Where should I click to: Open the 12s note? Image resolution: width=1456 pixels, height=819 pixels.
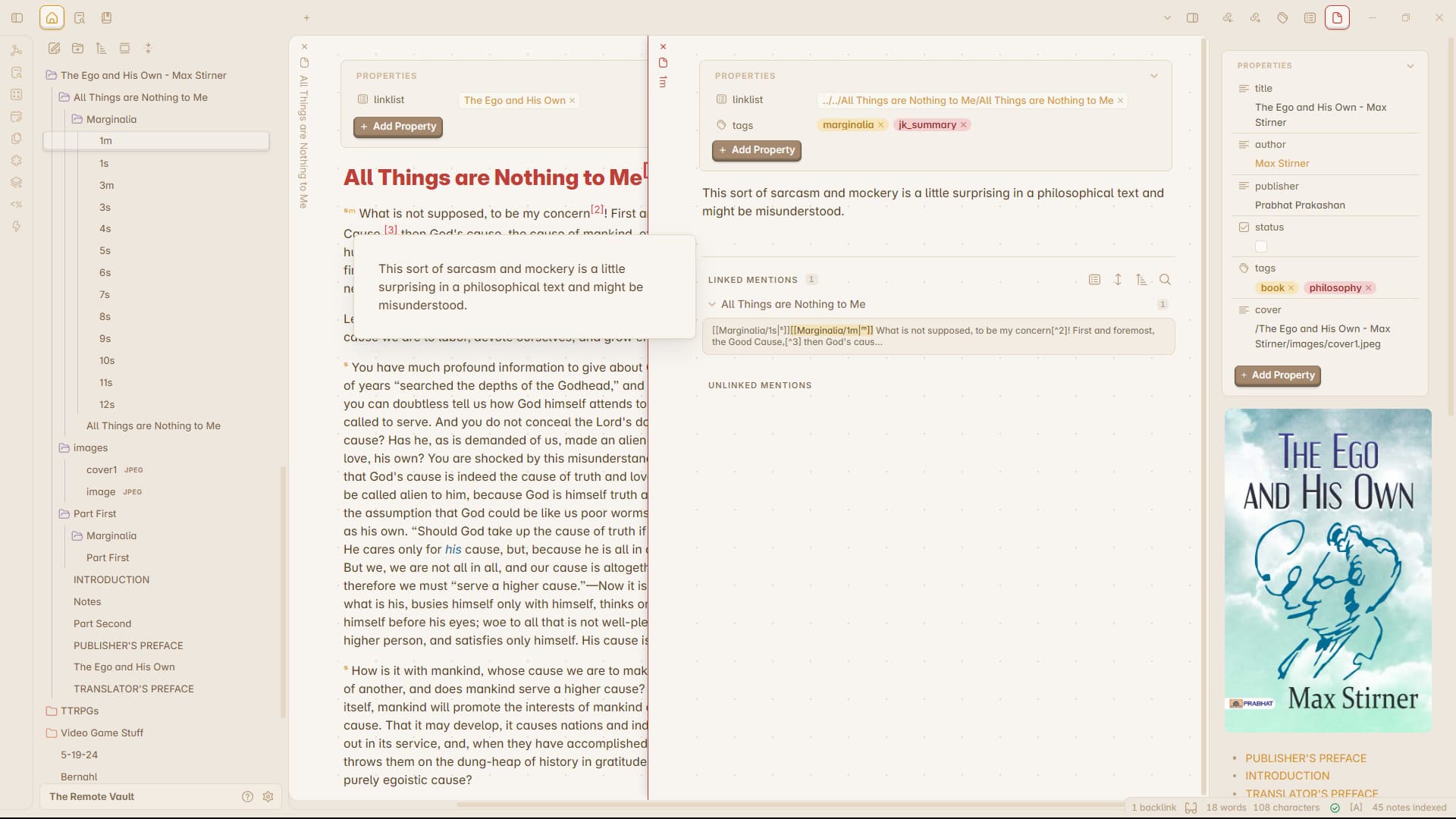107,404
